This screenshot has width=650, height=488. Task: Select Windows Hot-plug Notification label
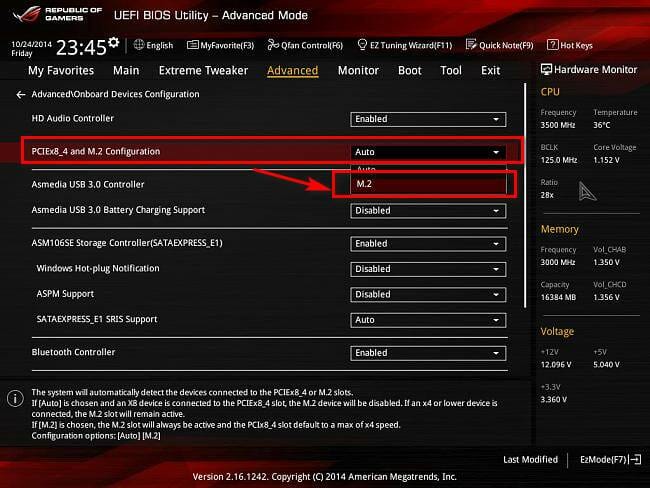pos(98,268)
